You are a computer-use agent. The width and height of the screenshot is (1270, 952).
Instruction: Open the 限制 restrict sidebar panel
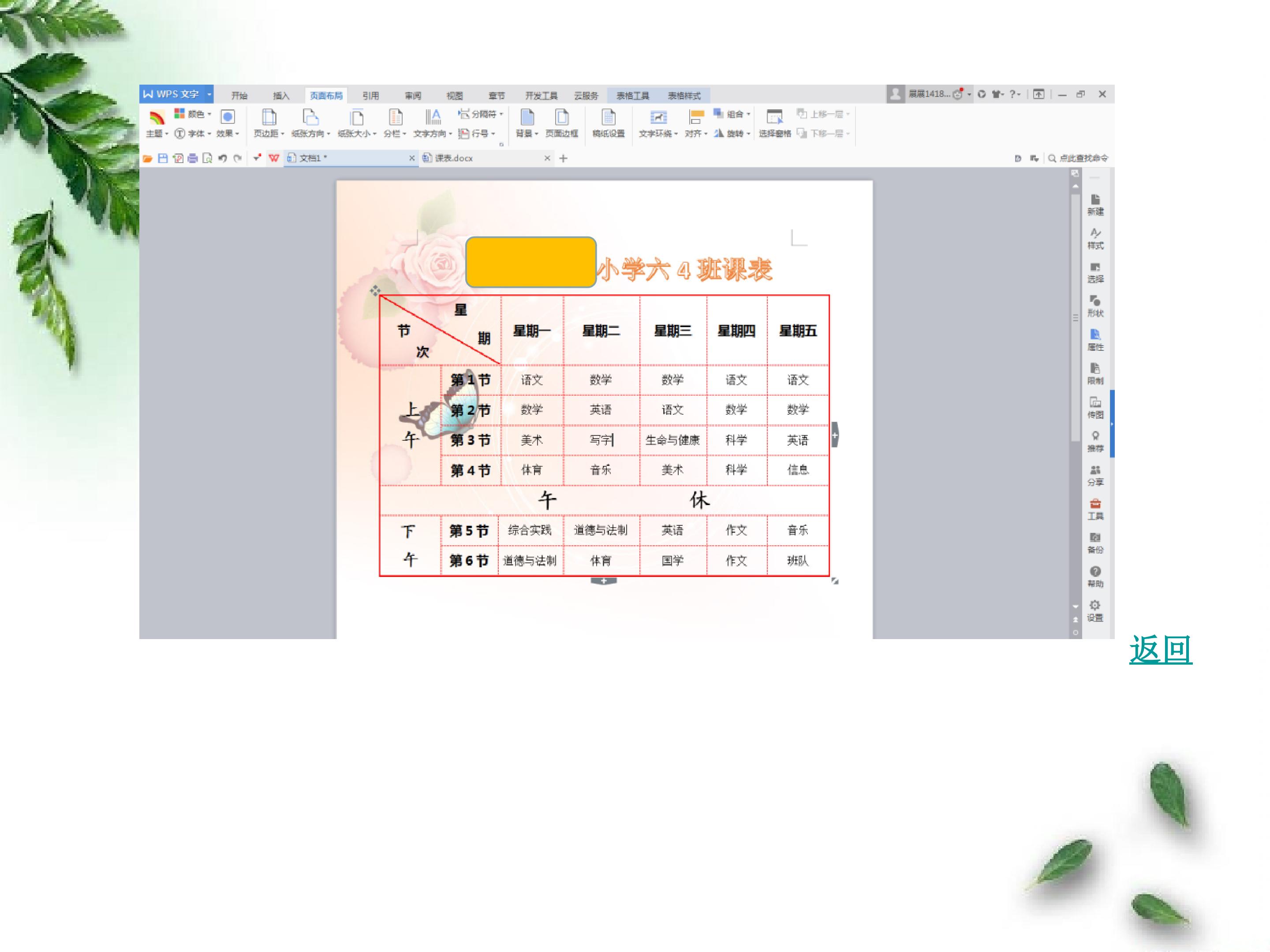click(x=1095, y=374)
